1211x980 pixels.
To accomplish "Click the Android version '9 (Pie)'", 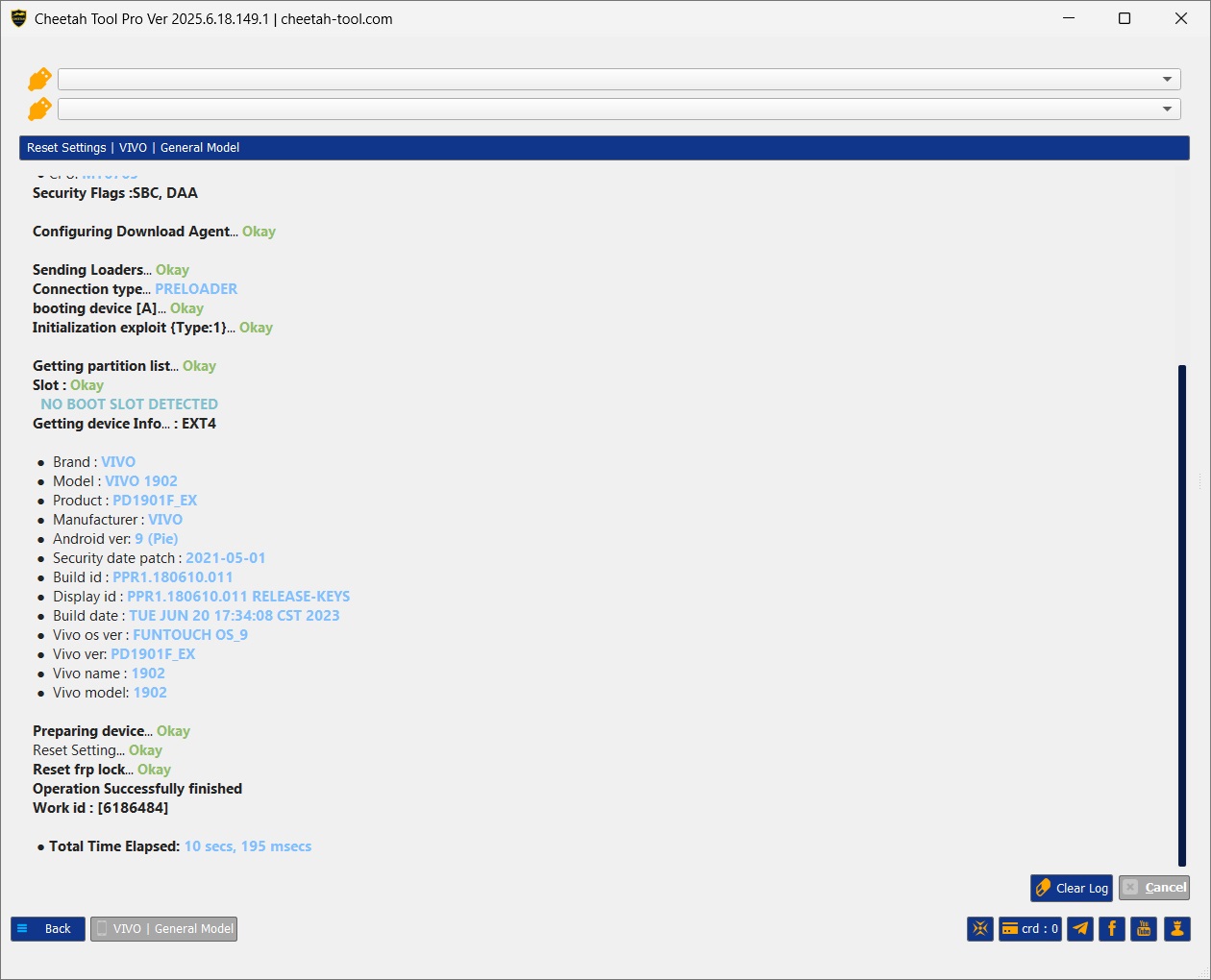I will coord(157,539).
